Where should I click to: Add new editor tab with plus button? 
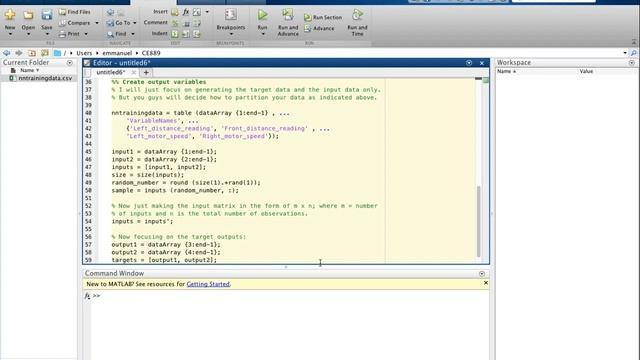[146, 73]
